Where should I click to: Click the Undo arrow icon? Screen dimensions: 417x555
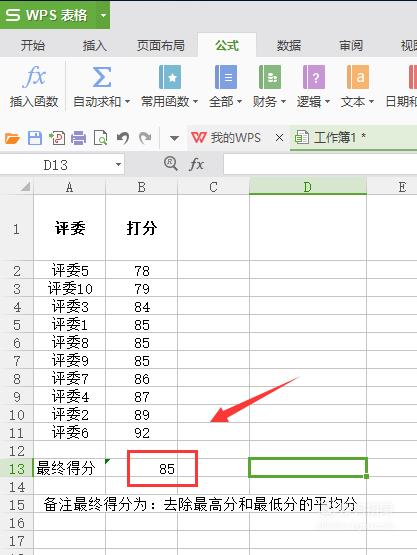[123, 138]
